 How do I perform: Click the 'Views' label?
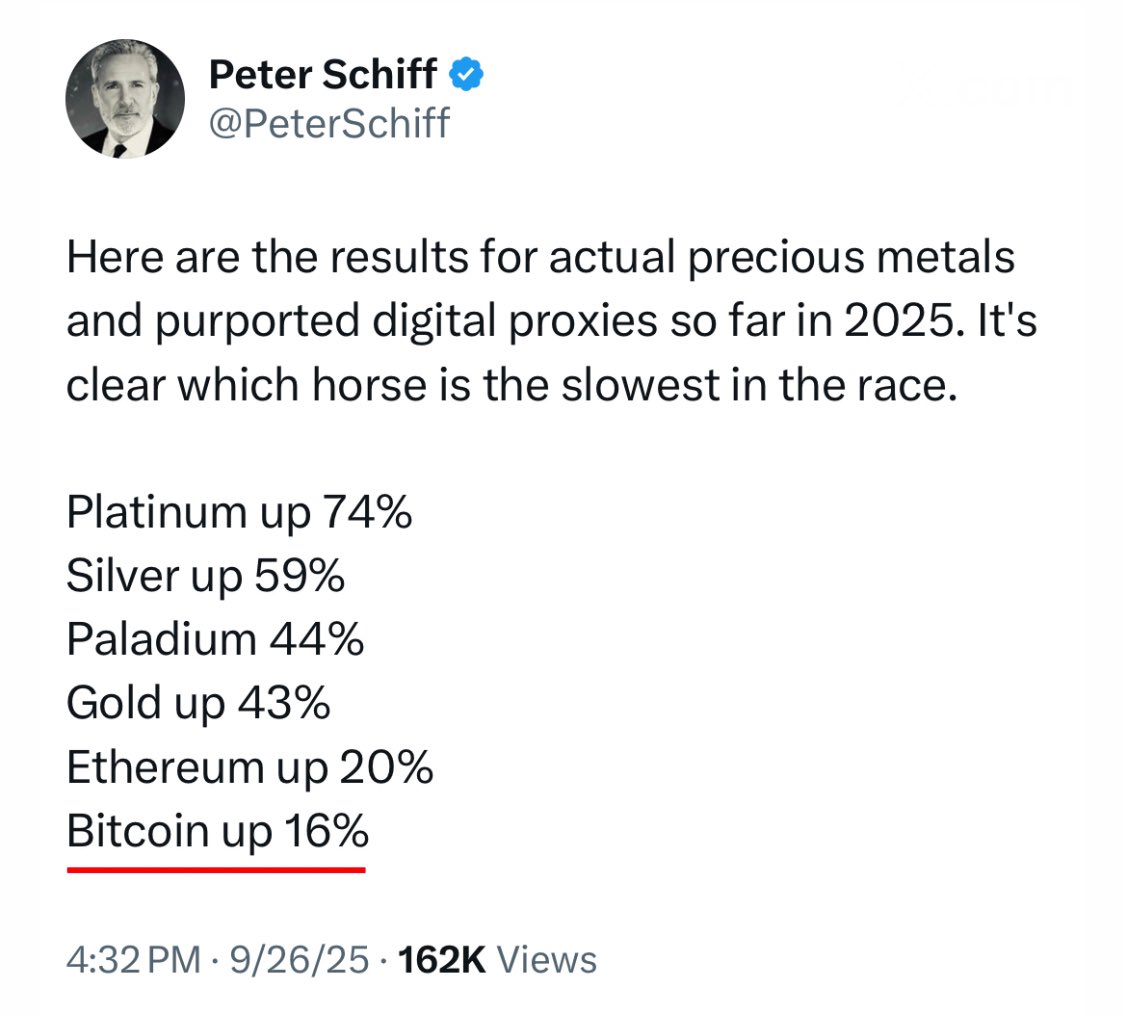click(546, 960)
